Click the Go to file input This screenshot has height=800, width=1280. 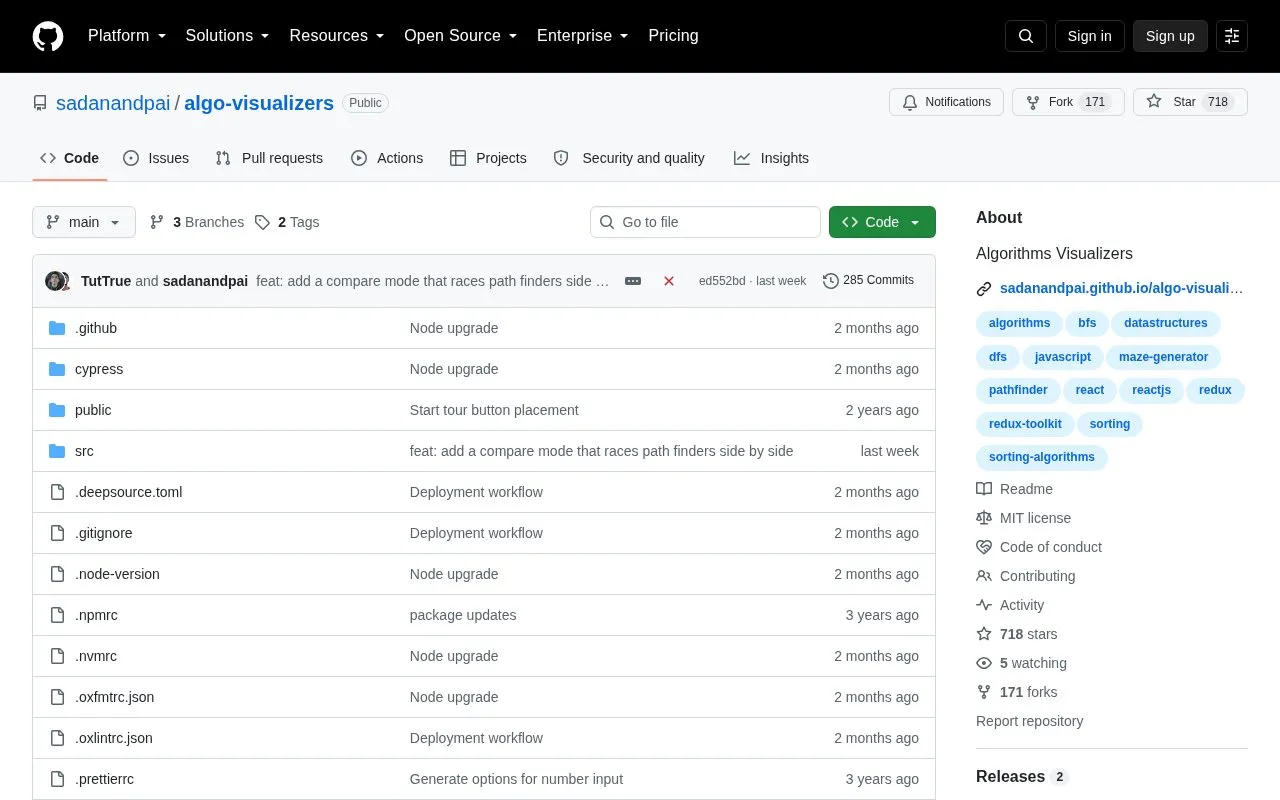point(705,222)
